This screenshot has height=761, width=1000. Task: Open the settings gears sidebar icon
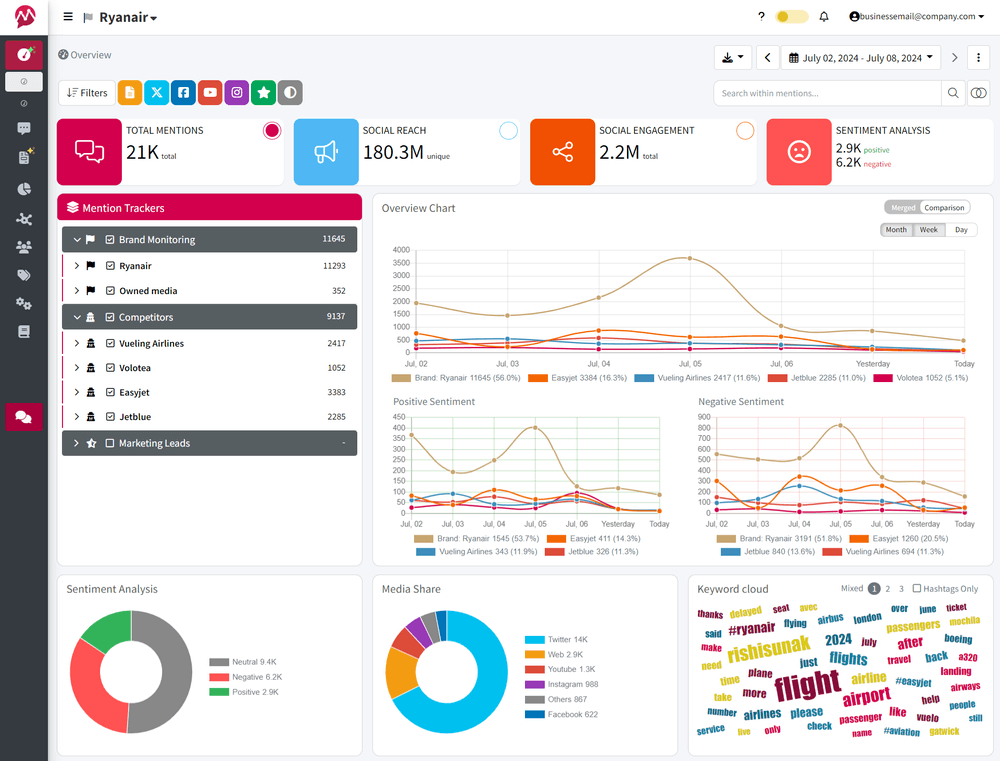point(24,304)
